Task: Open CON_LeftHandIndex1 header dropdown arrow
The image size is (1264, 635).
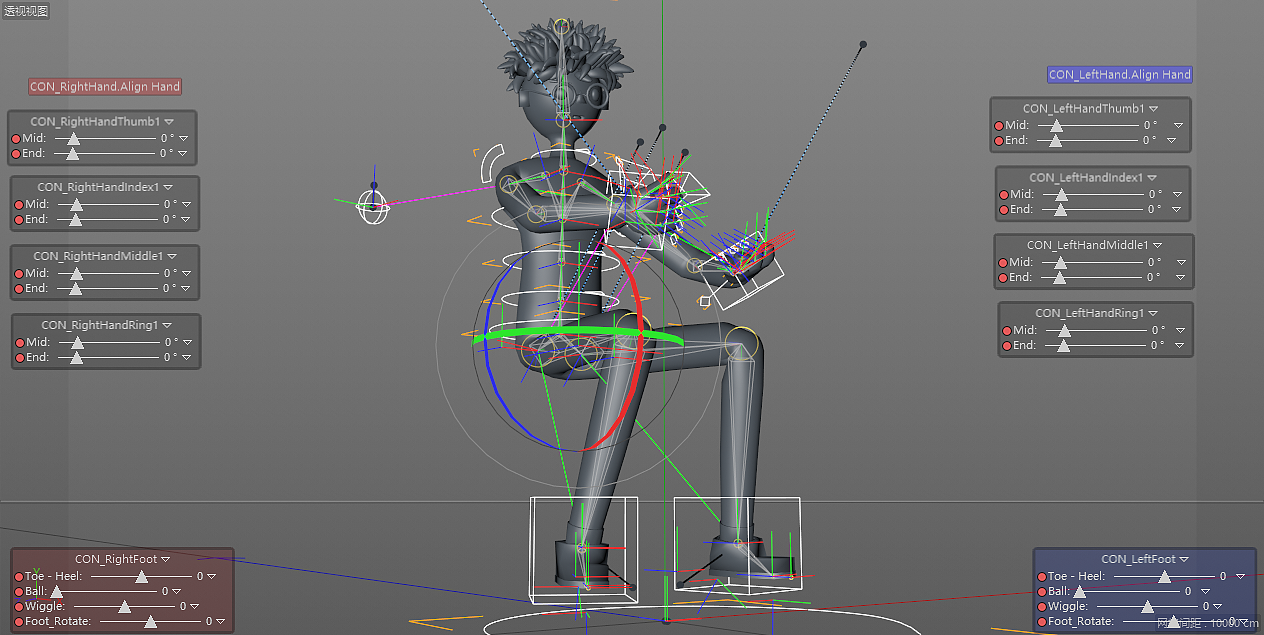Action: click(1152, 177)
